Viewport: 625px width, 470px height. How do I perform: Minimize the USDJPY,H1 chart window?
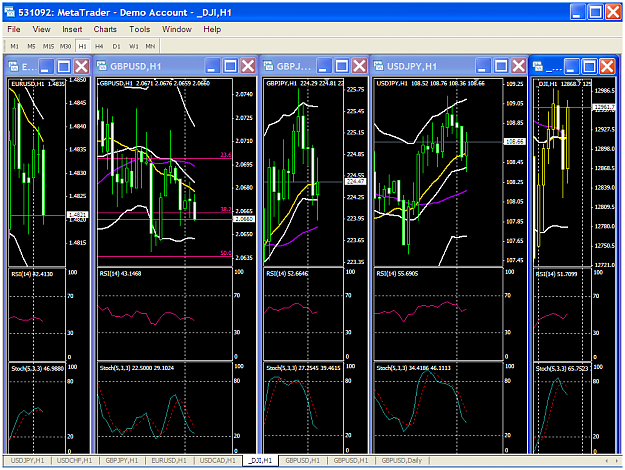[483, 66]
